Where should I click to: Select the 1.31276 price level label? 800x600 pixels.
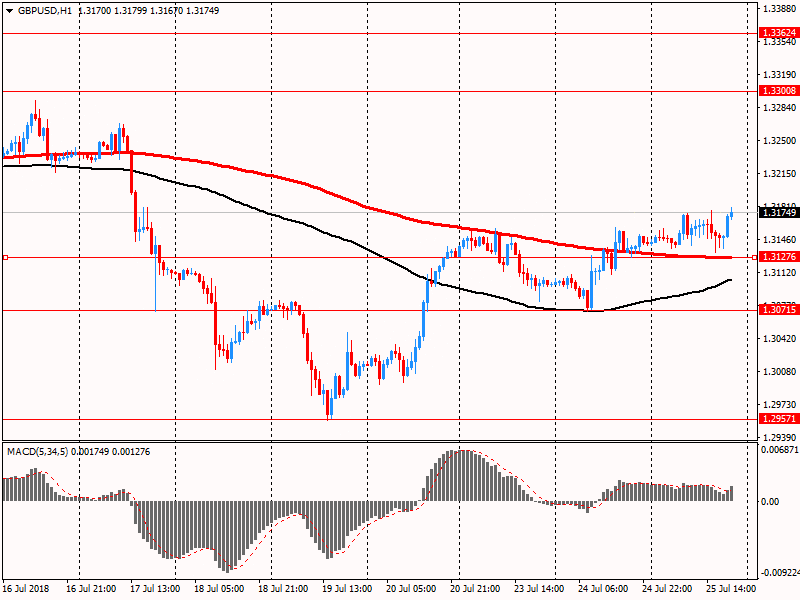779,257
